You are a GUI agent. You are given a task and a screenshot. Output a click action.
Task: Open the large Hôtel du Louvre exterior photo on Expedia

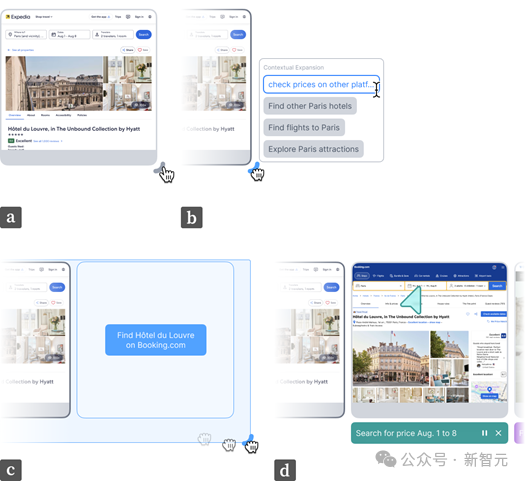pos(54,83)
